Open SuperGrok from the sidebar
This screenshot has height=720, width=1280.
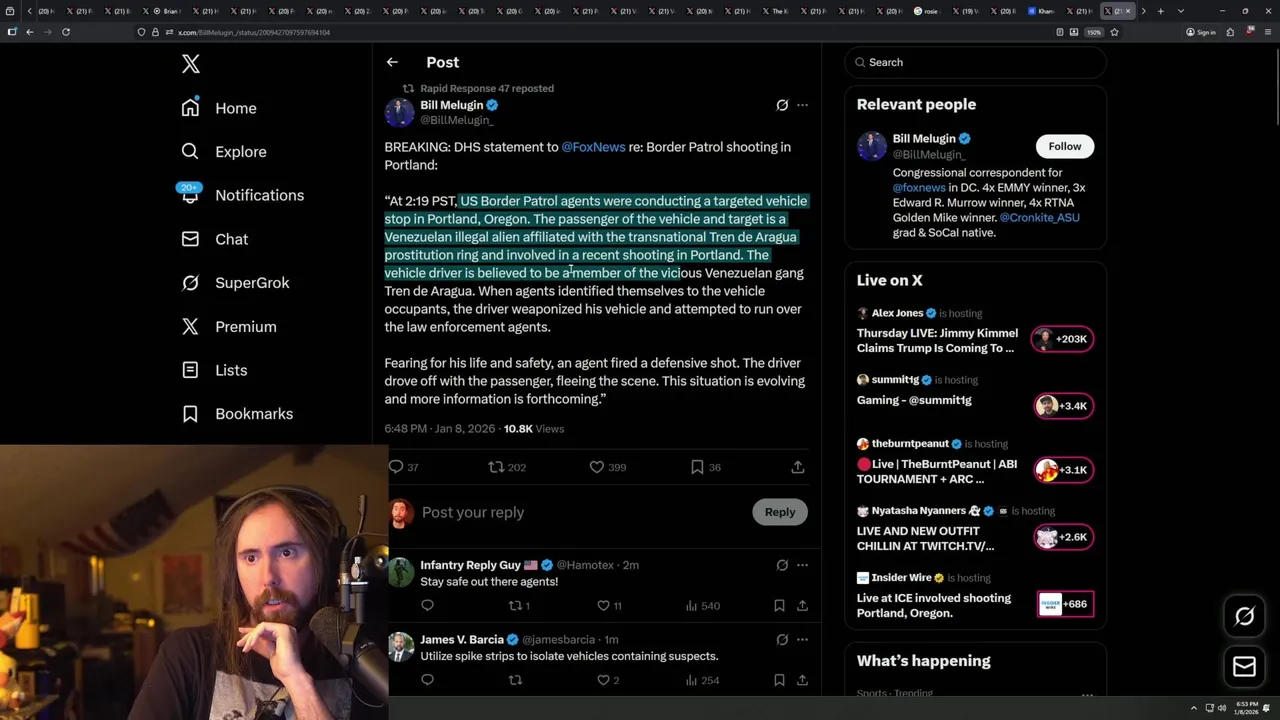(x=235, y=283)
